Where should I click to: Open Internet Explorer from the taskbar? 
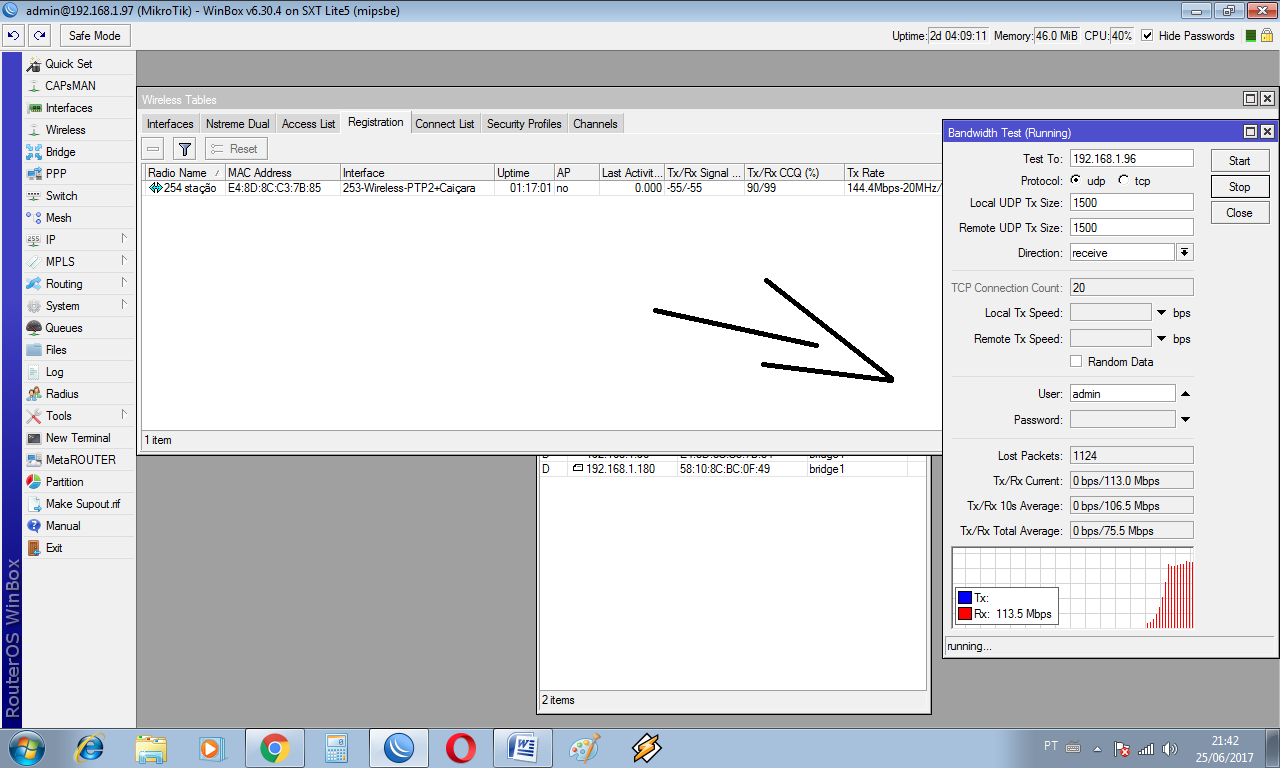[90, 747]
